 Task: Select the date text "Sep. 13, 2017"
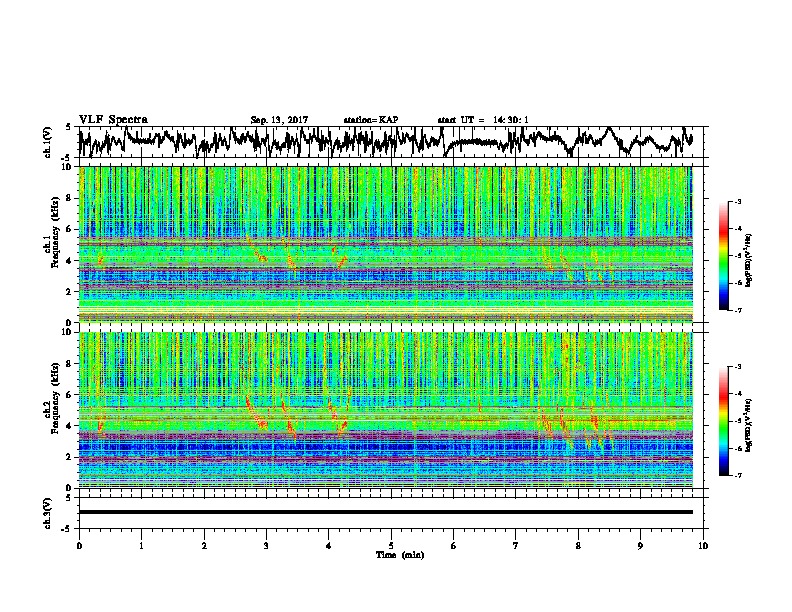point(279,120)
